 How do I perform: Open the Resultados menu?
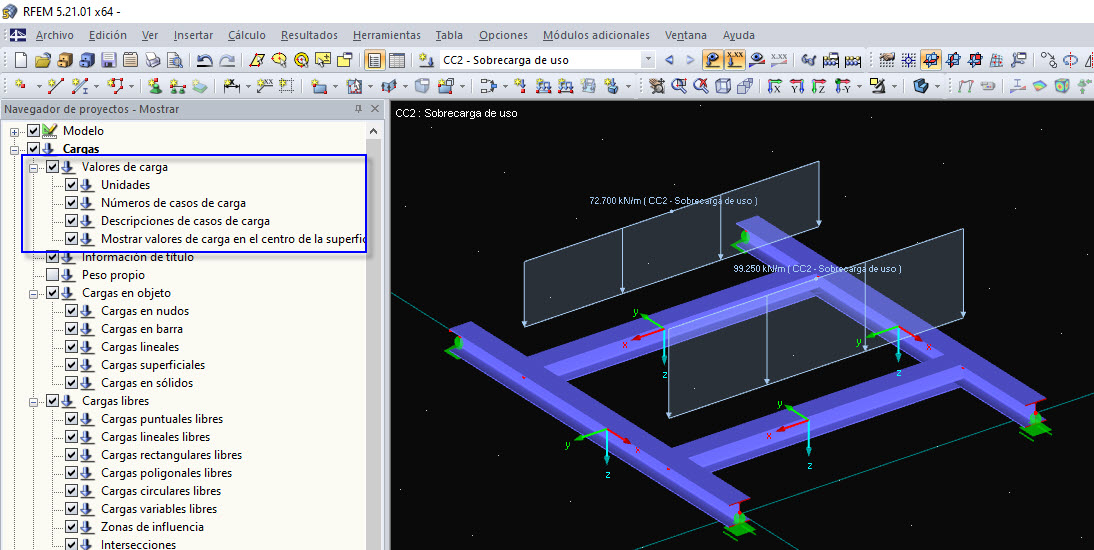309,35
